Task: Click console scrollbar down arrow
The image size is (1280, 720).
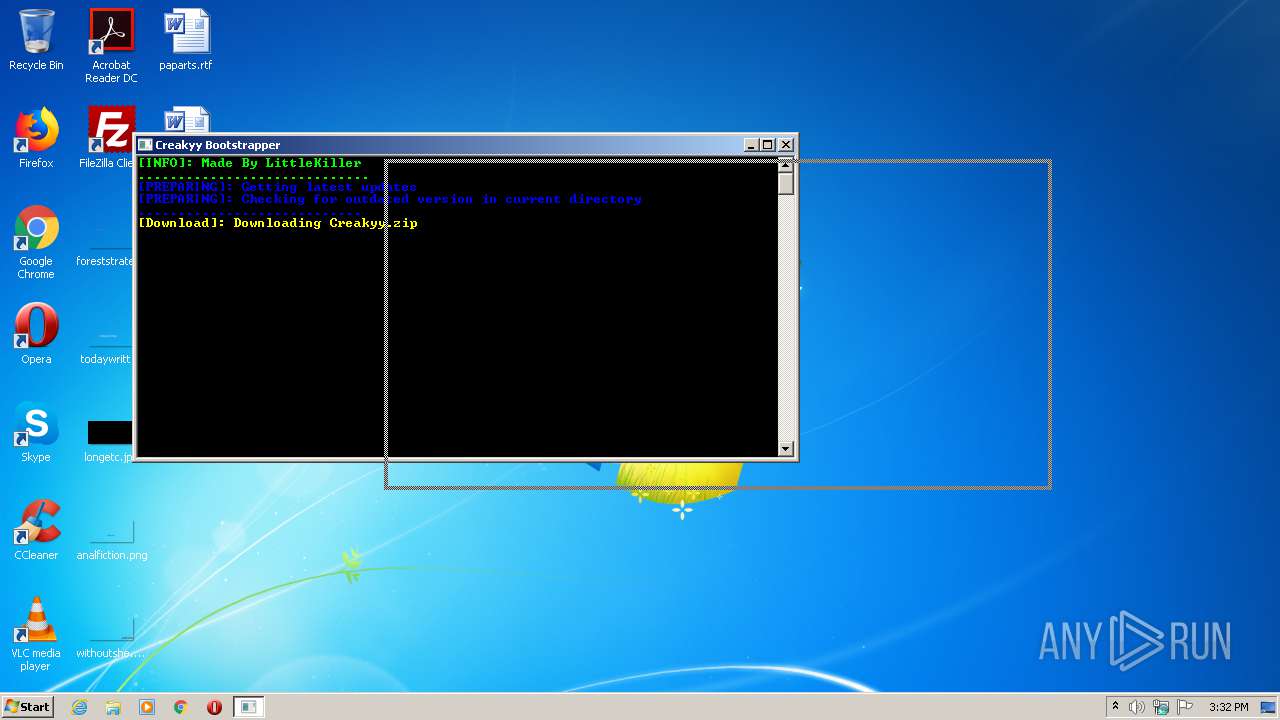Action: (786, 449)
